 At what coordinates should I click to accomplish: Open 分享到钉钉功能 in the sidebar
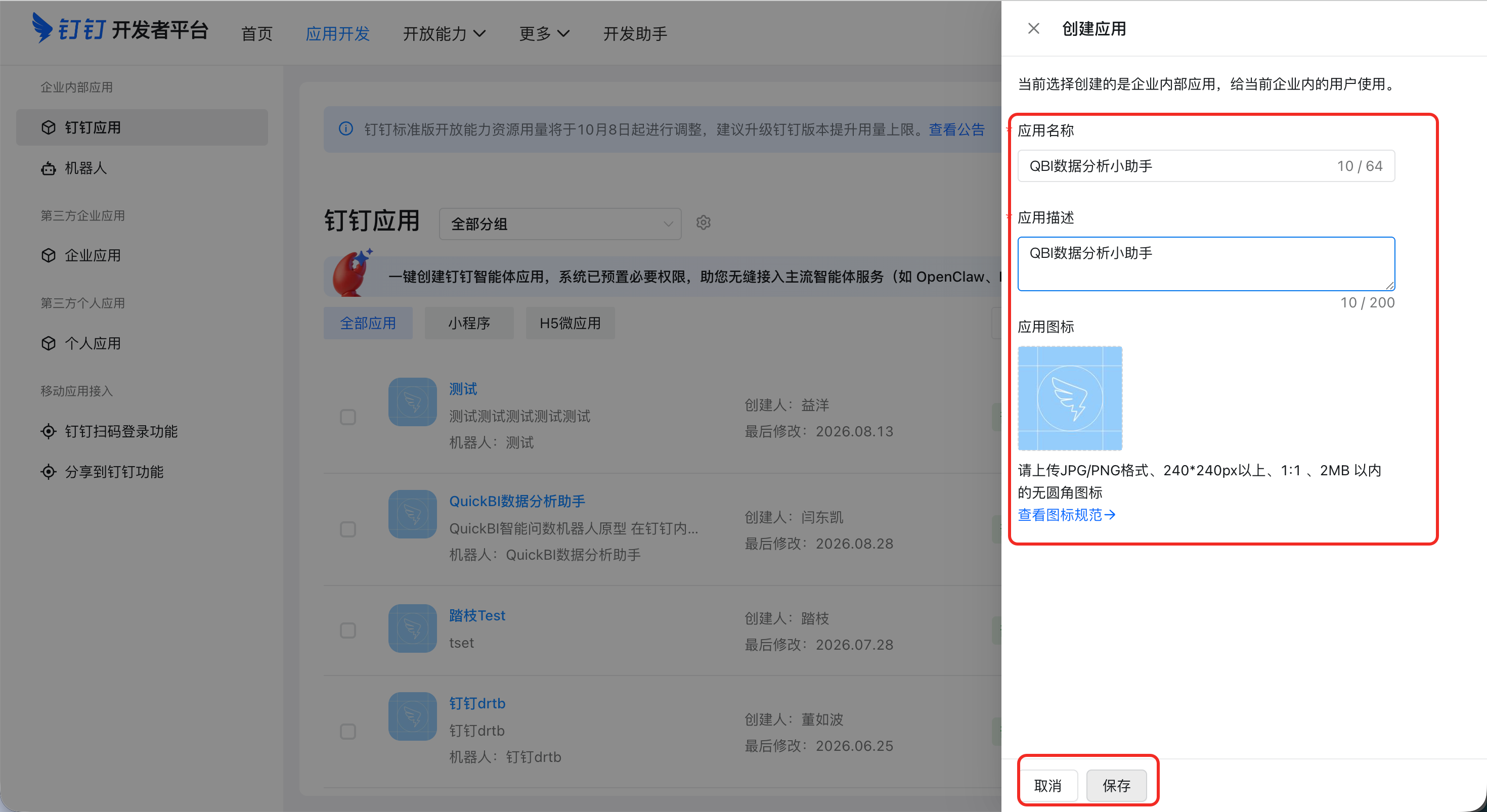coord(142,472)
